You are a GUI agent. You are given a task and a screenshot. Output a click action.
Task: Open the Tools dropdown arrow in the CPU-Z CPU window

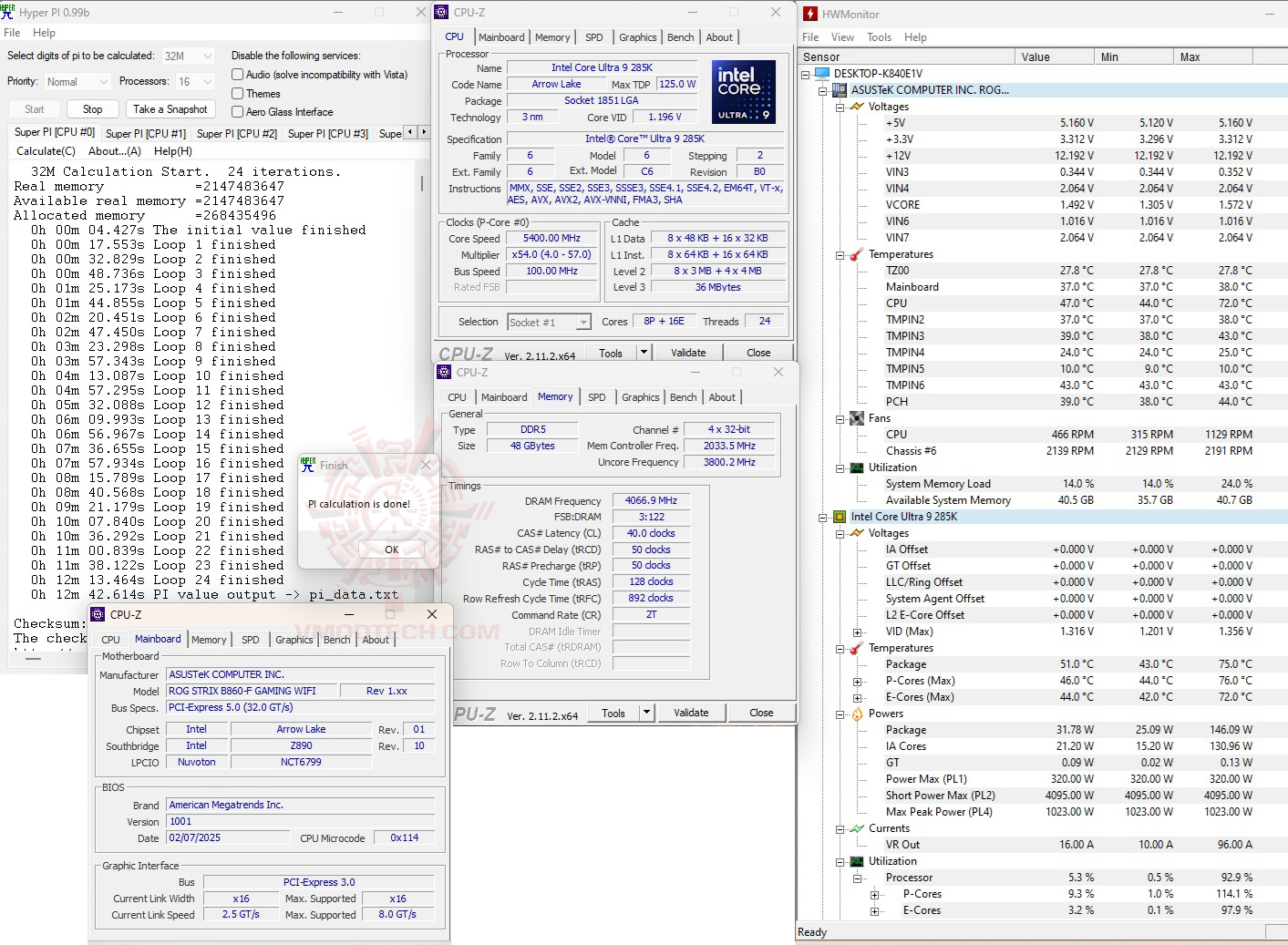pos(644,353)
